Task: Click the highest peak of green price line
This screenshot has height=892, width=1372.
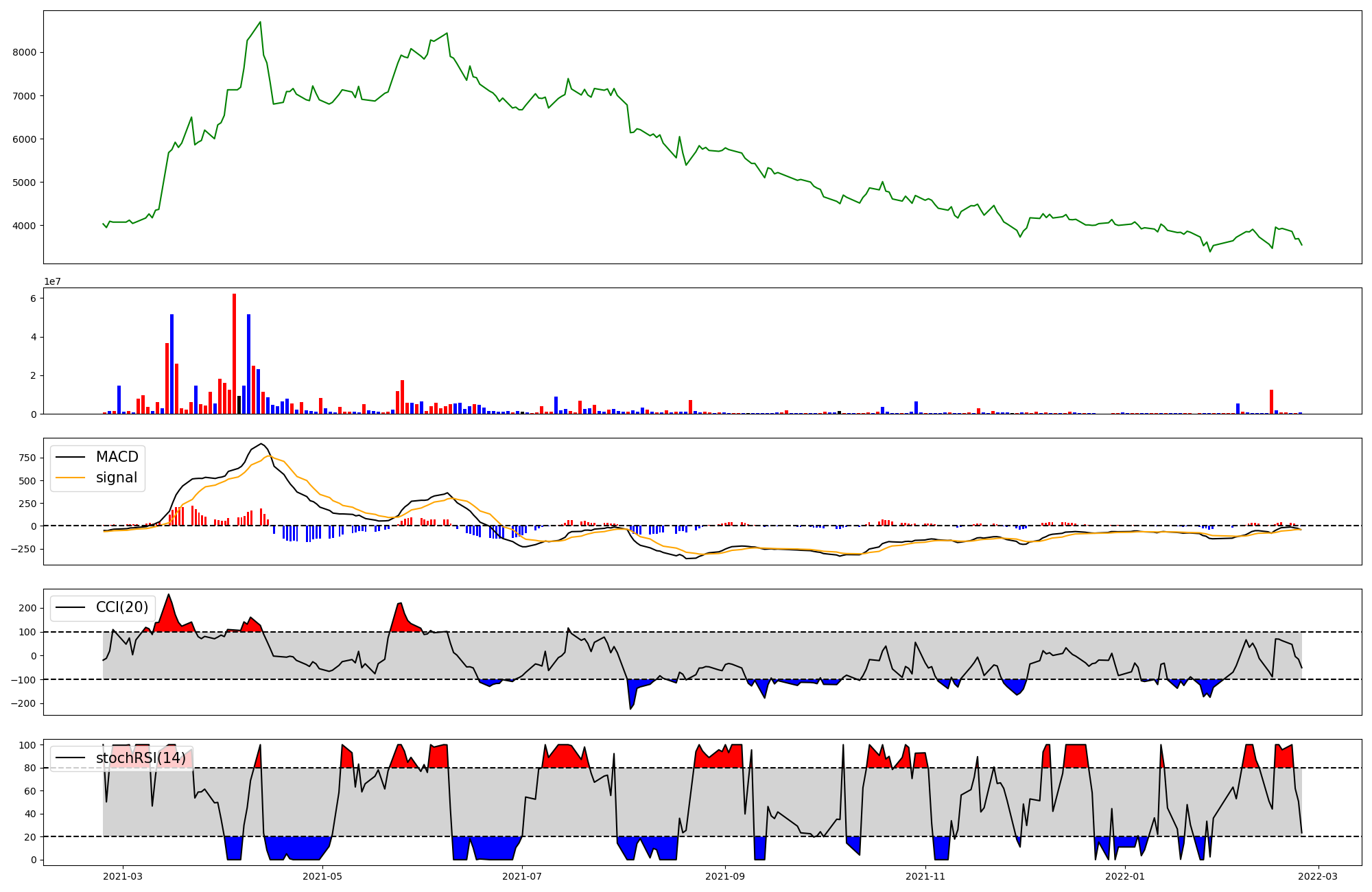Action: point(260,23)
